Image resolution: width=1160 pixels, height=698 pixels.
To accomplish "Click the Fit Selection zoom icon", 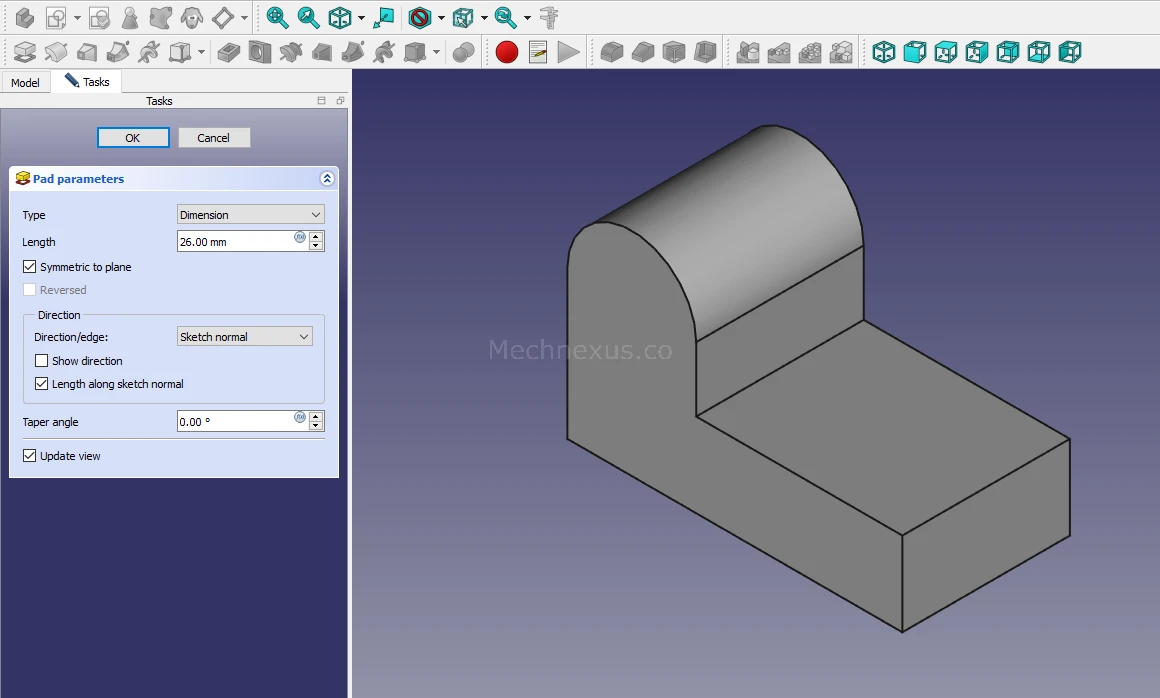I will coord(308,17).
